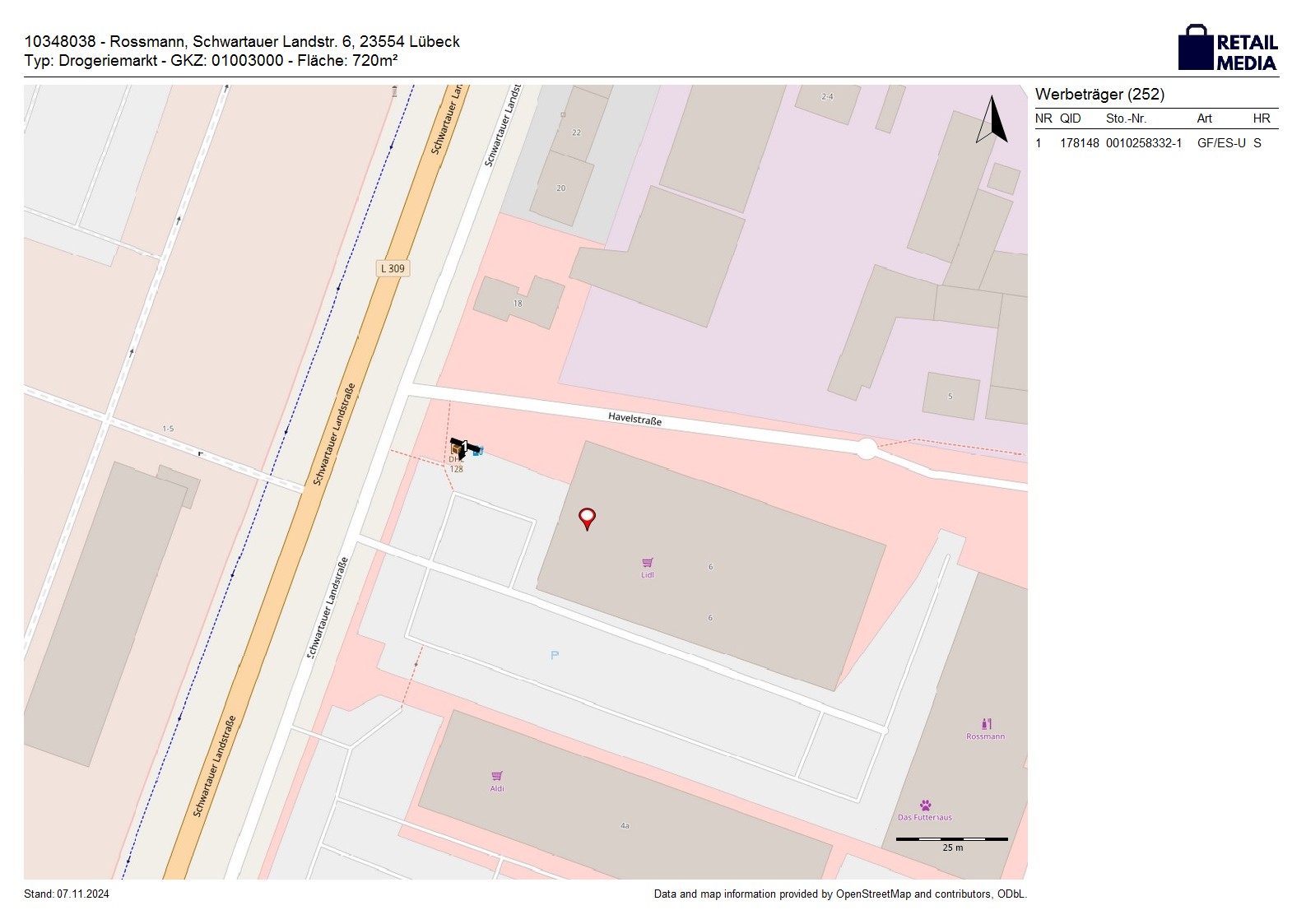
Task: Click the Rossmann drugstore icon
Action: [x=986, y=724]
